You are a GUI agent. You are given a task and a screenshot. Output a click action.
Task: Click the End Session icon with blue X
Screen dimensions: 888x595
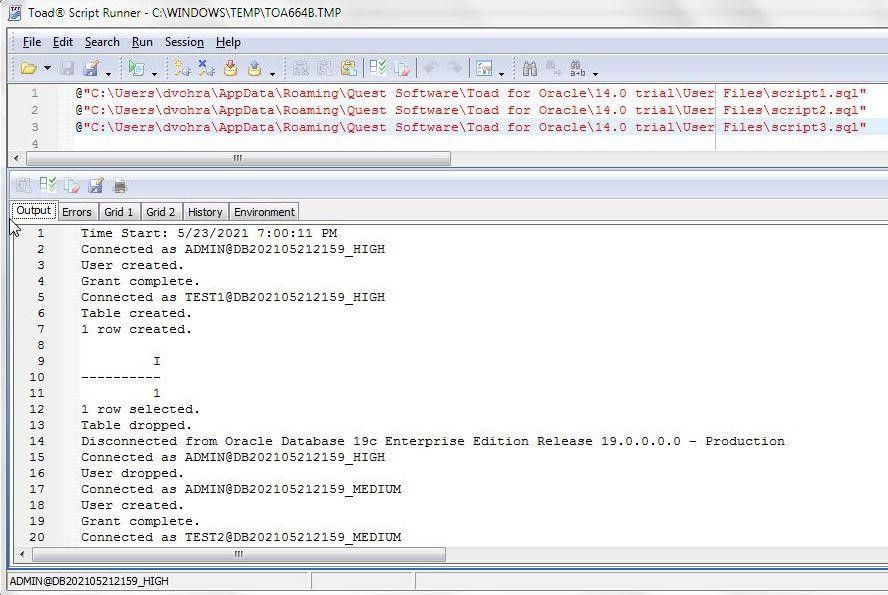pos(206,69)
